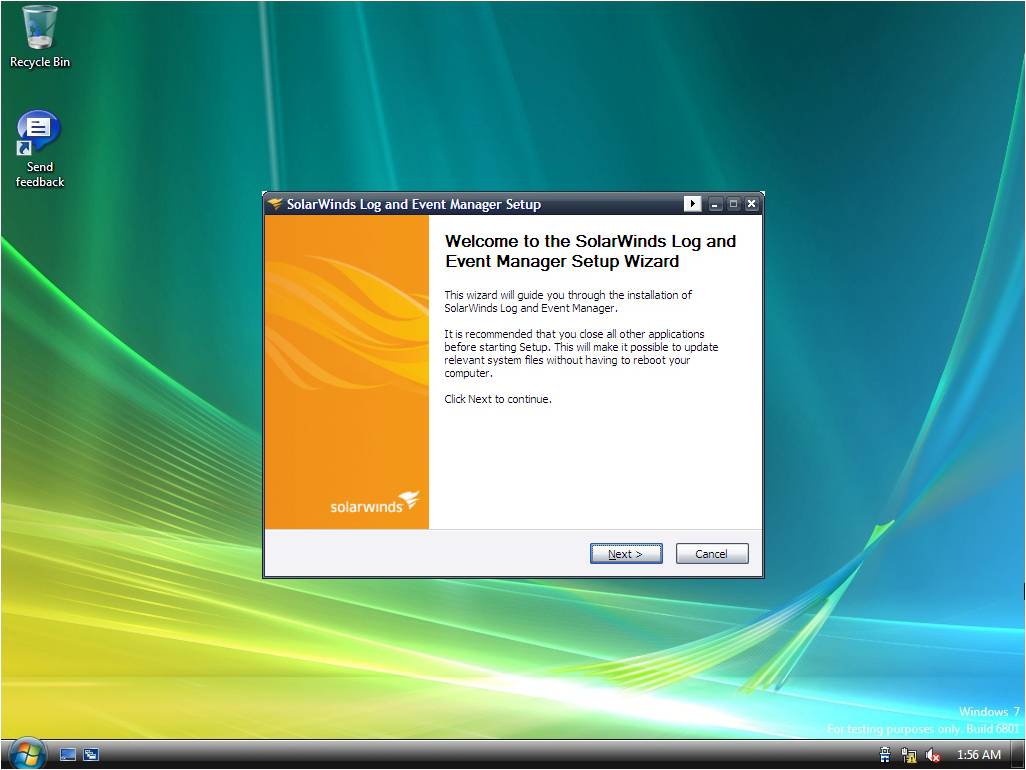Image resolution: width=1026 pixels, height=770 pixels.
Task: Click the SolarWinds logo in orange banner
Action: tap(375, 502)
